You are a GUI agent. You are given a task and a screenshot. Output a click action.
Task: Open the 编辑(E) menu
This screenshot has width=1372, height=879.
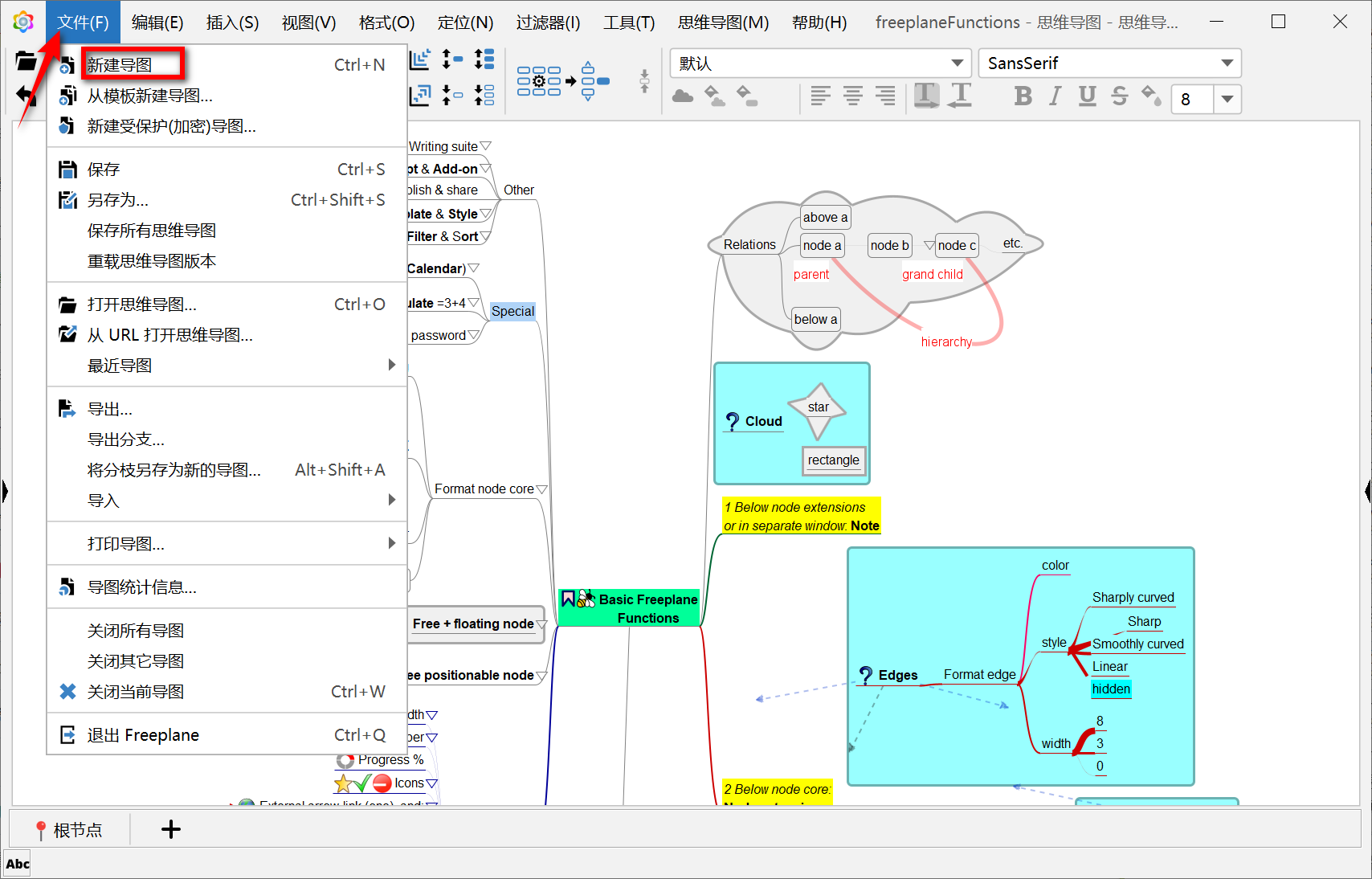[x=157, y=22]
